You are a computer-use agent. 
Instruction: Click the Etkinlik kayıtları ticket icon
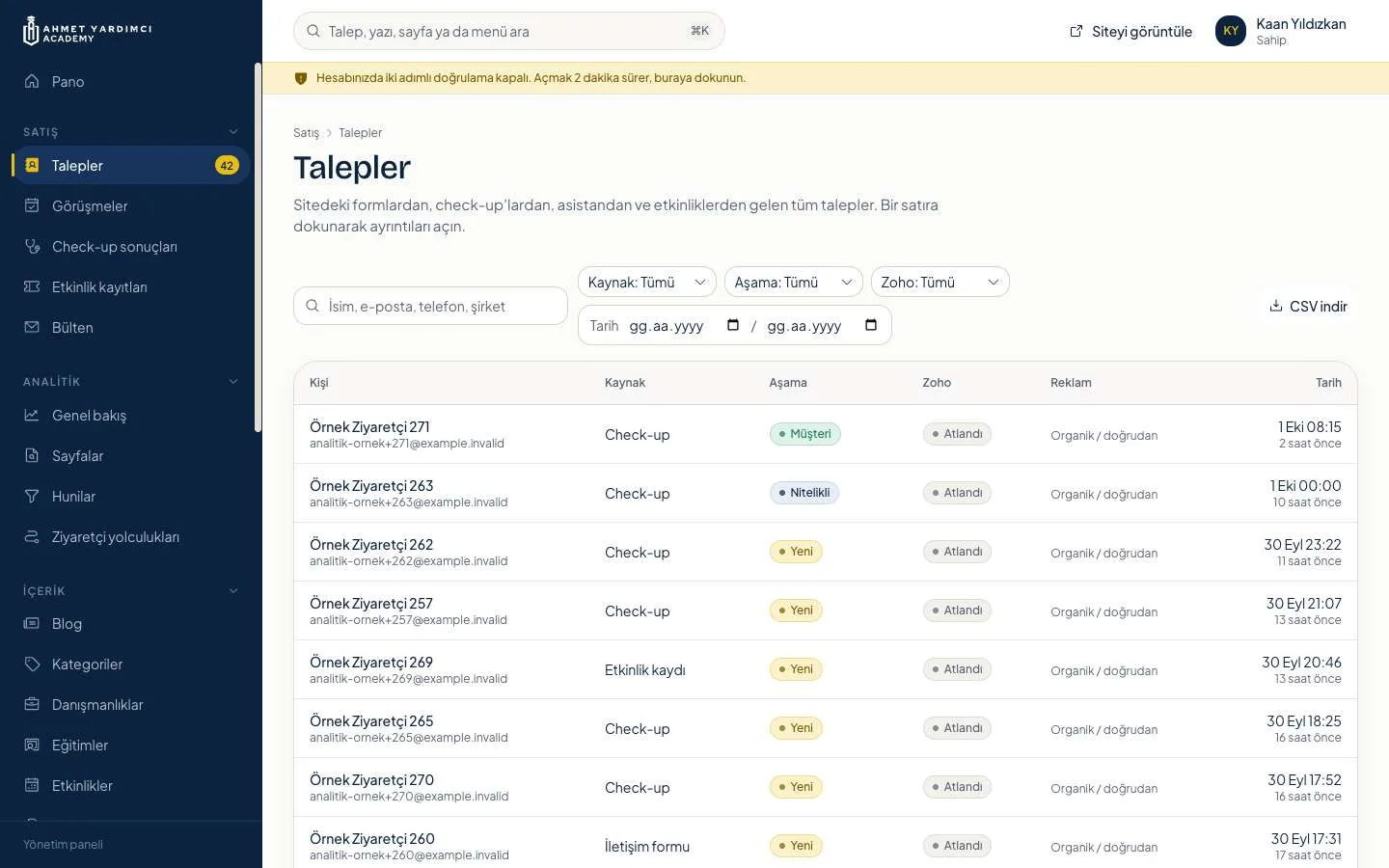[x=32, y=286]
